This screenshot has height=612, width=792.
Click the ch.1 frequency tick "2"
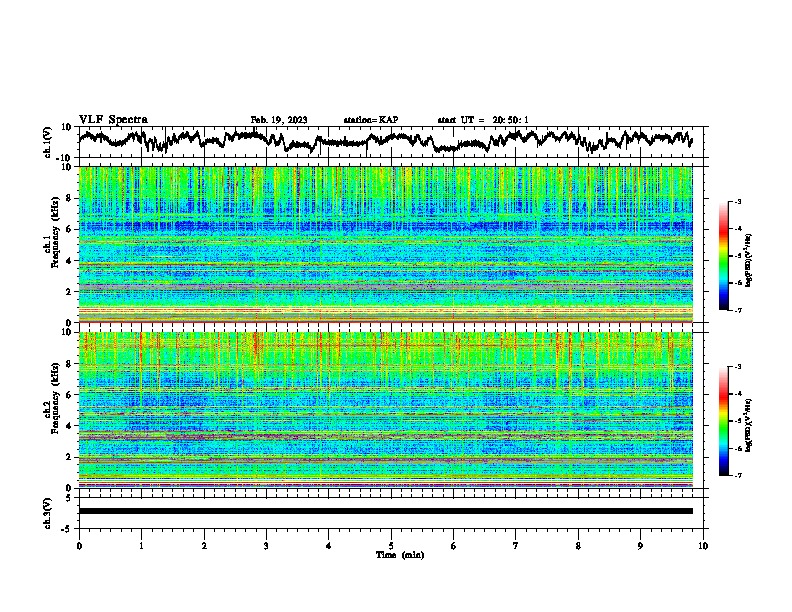[70, 292]
